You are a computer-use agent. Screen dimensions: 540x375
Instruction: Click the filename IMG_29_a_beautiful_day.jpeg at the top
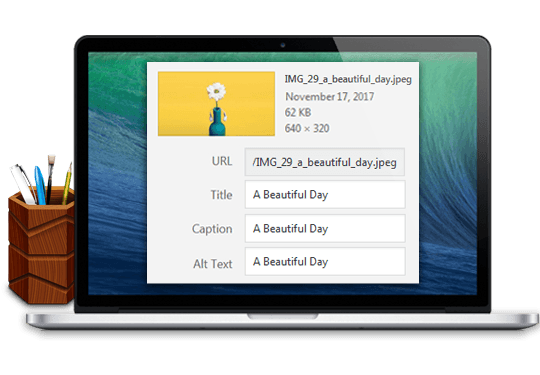348,80
